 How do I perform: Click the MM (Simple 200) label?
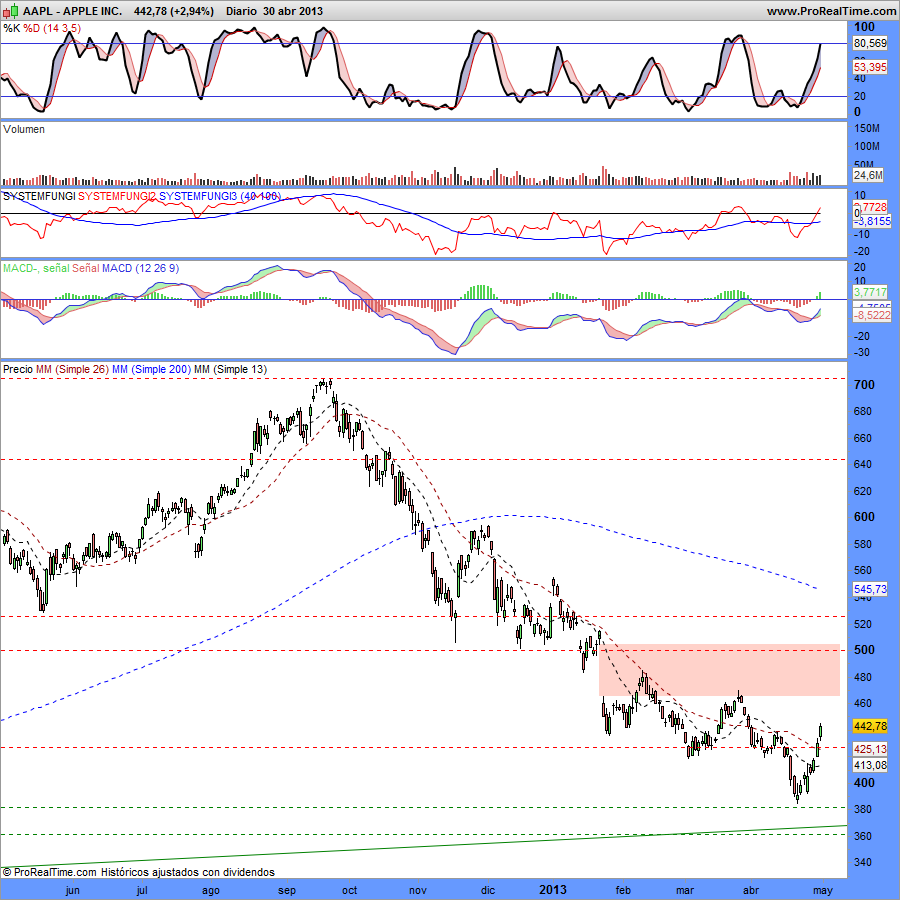point(151,369)
